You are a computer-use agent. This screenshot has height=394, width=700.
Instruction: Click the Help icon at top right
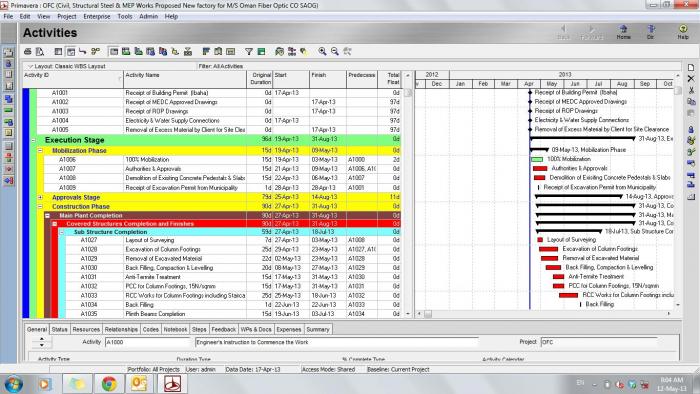click(x=683, y=32)
